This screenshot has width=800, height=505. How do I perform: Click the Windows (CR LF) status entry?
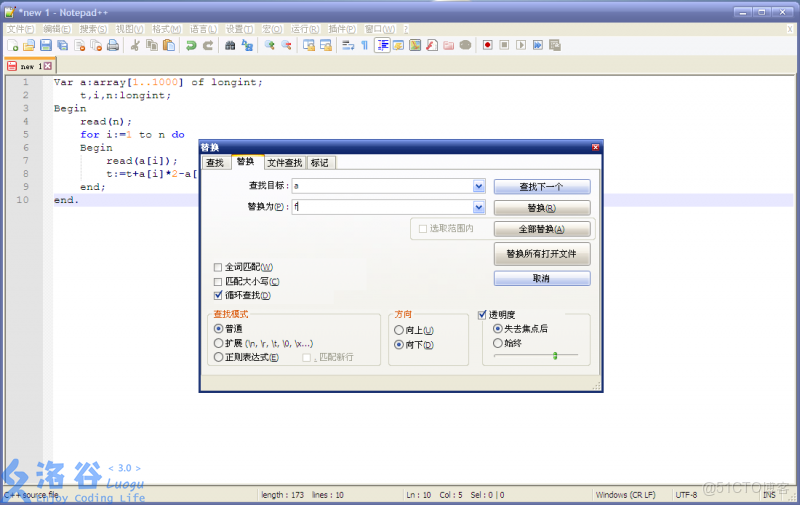625,495
